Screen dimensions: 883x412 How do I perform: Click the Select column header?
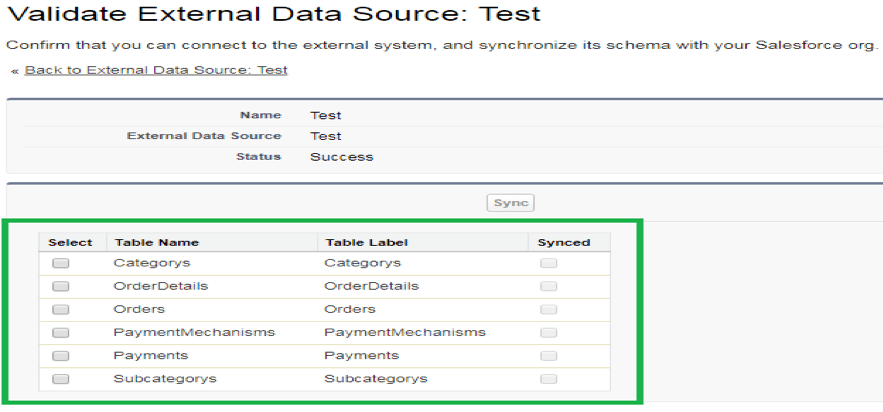click(x=70, y=243)
